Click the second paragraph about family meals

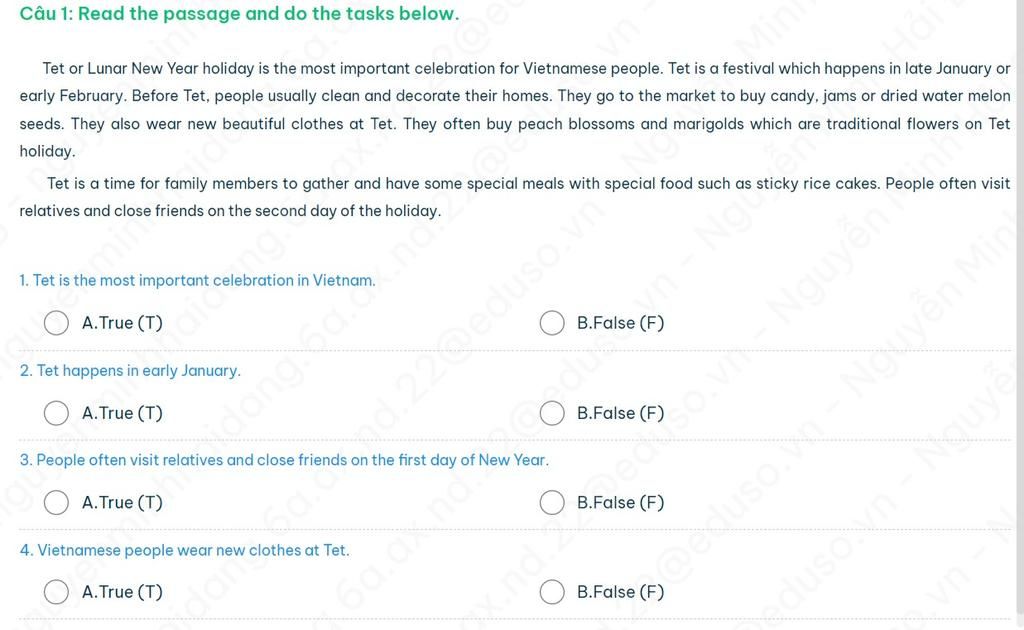[512, 196]
